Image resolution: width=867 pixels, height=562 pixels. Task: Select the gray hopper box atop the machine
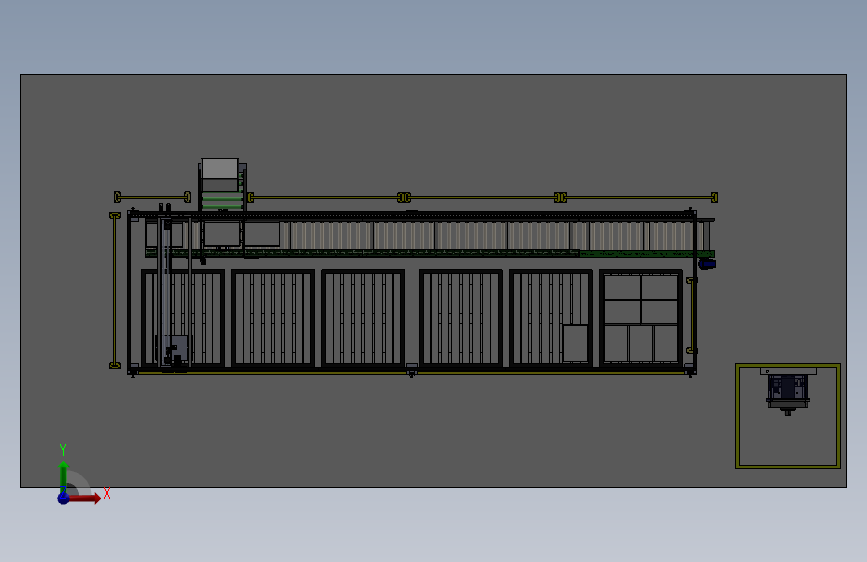(x=220, y=169)
